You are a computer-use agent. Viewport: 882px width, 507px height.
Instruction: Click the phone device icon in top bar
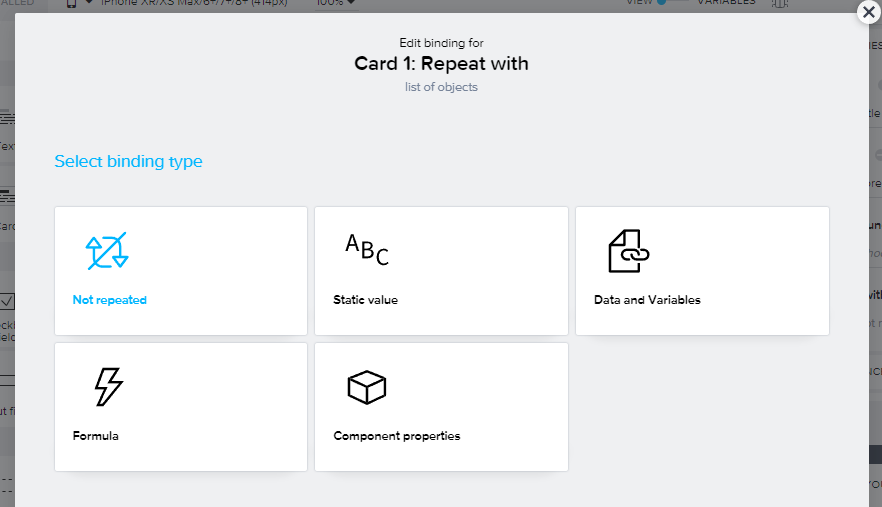[x=72, y=3]
